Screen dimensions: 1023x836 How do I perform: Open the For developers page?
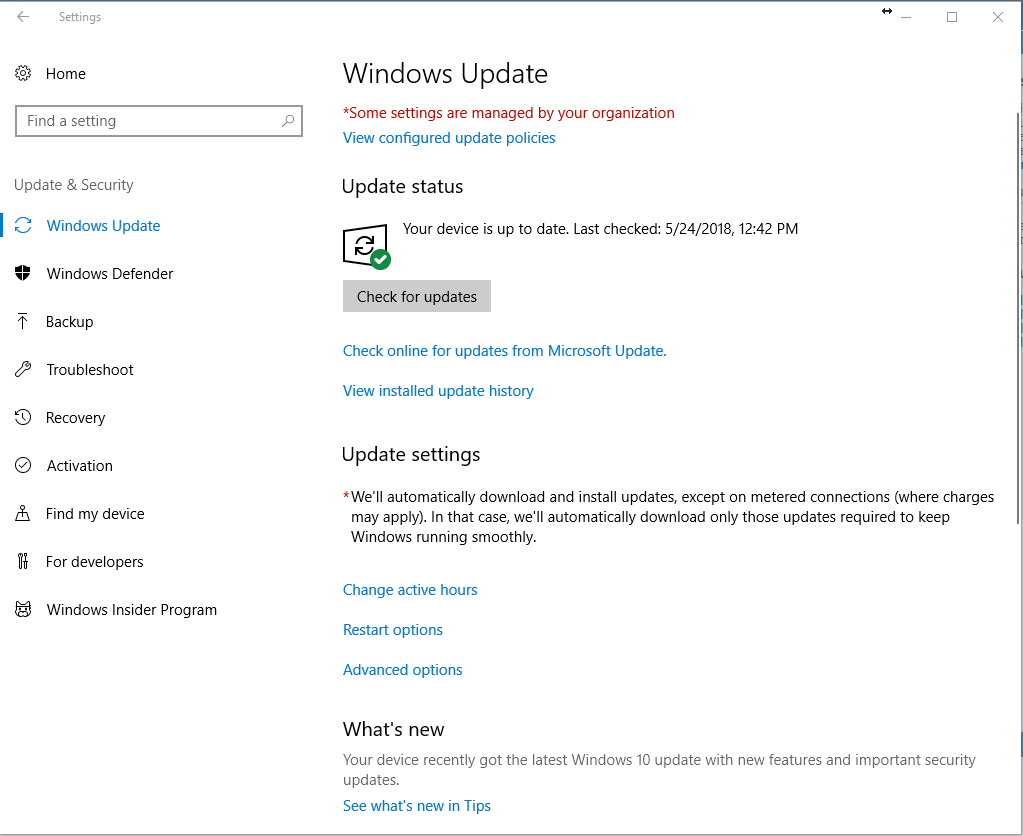(94, 562)
